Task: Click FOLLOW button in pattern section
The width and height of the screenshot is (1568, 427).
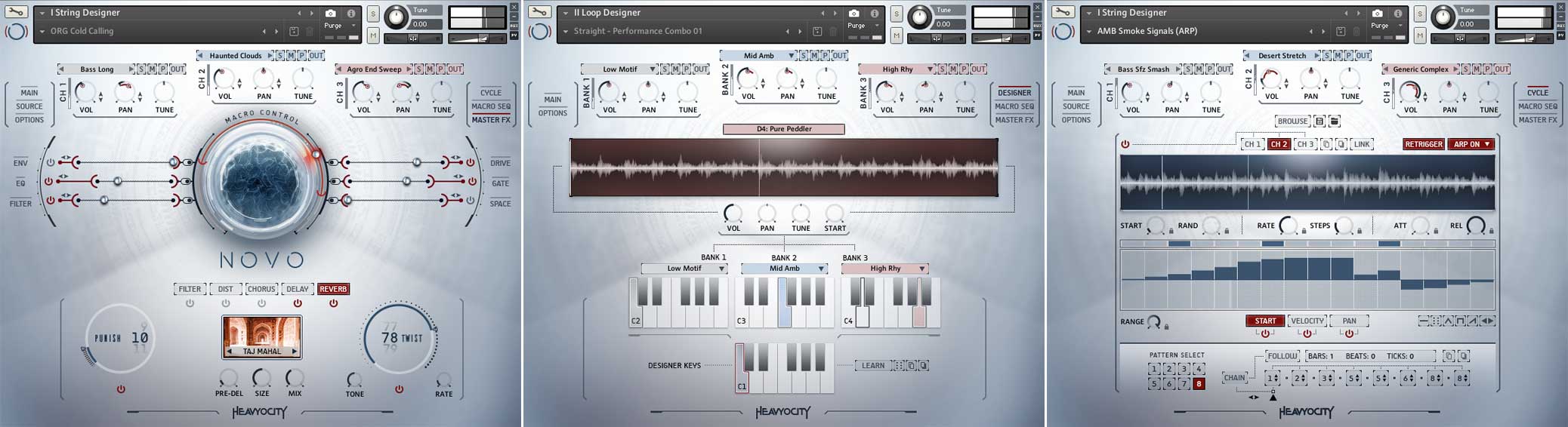Action: (1282, 355)
